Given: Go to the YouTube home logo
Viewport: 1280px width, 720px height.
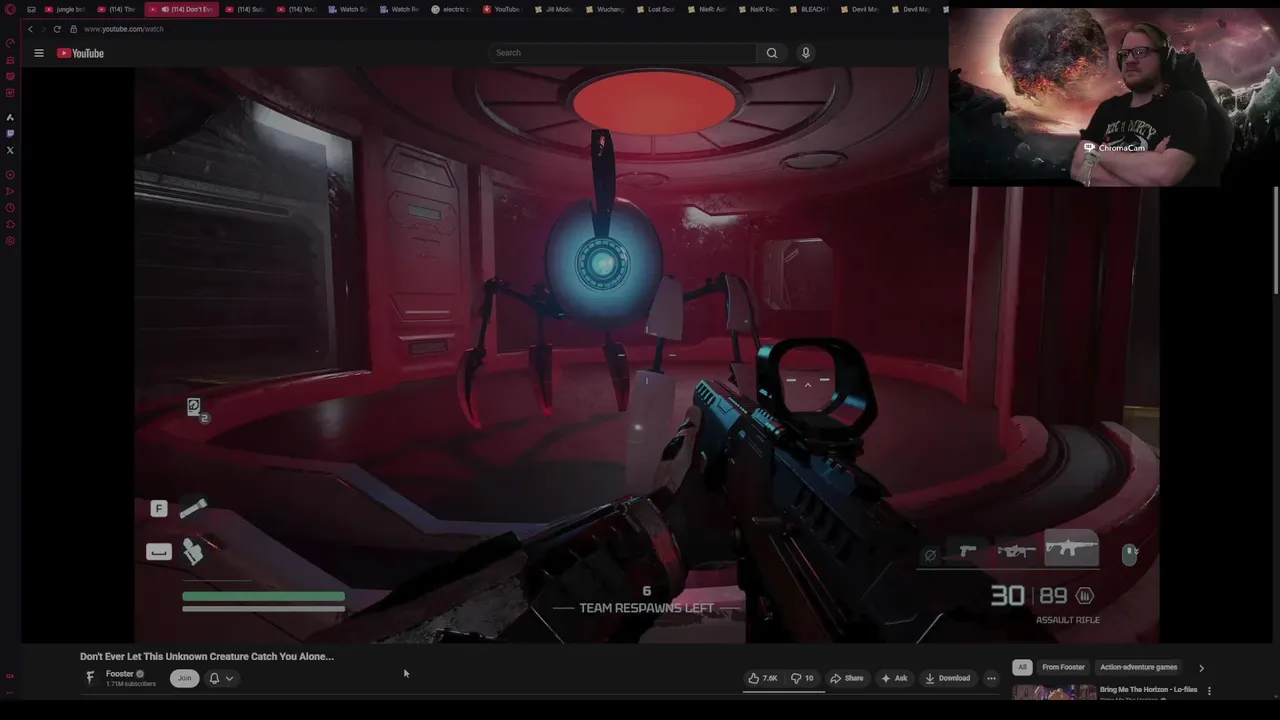Looking at the screenshot, I should click(x=80, y=53).
